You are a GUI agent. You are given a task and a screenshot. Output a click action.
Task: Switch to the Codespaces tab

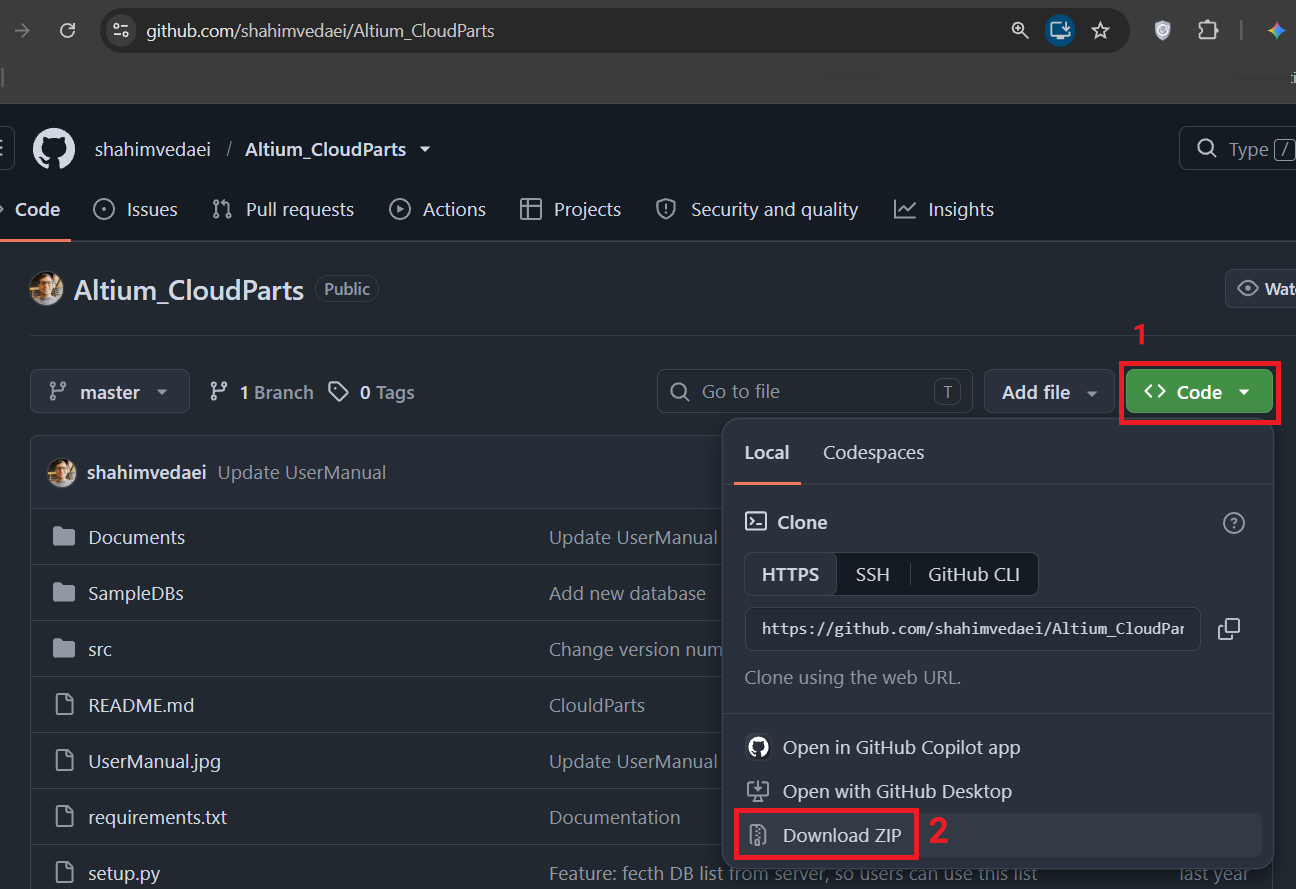pos(873,453)
